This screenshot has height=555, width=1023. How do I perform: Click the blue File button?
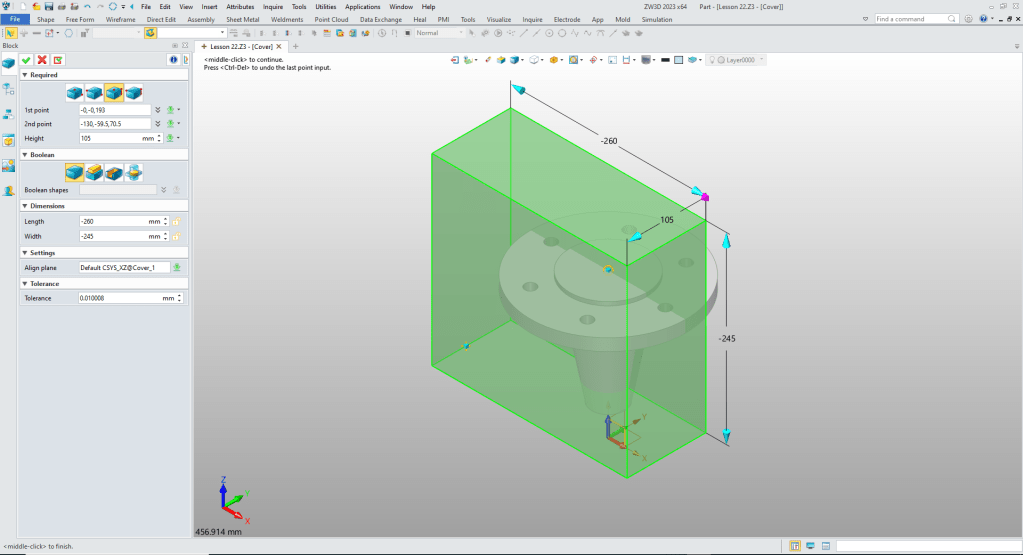pyautogui.click(x=15, y=19)
